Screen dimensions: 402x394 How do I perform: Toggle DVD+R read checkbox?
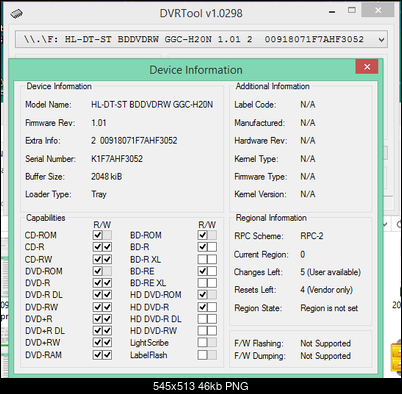pyautogui.click(x=98, y=319)
